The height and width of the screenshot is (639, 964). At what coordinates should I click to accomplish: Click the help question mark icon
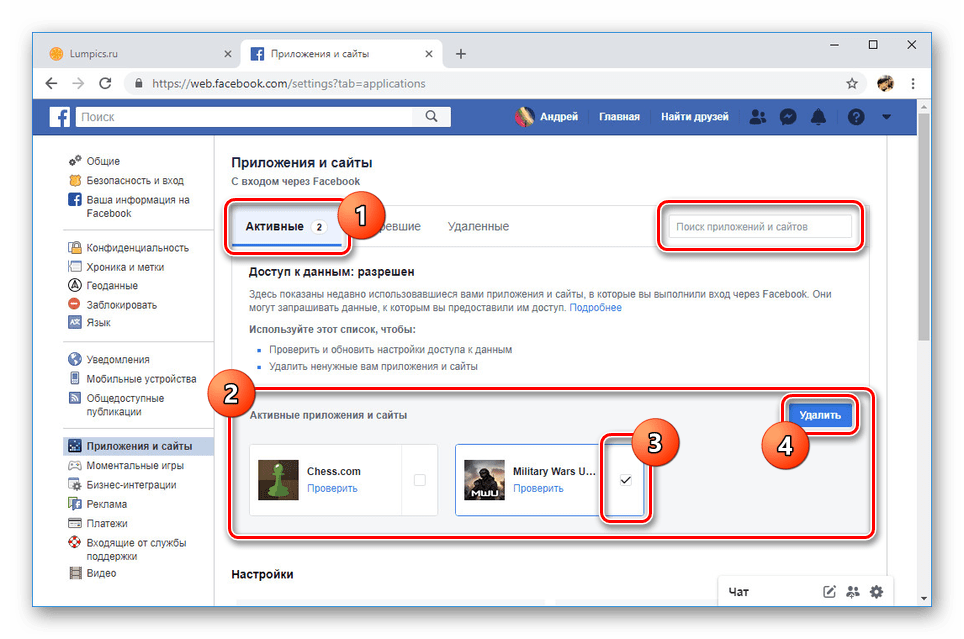(x=855, y=117)
